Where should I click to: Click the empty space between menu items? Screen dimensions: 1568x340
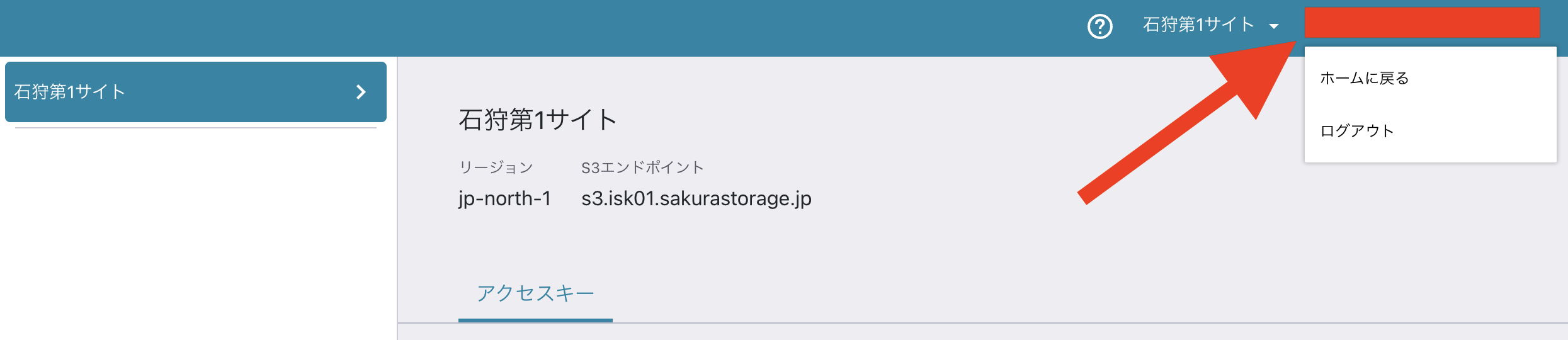[x=1429, y=105]
